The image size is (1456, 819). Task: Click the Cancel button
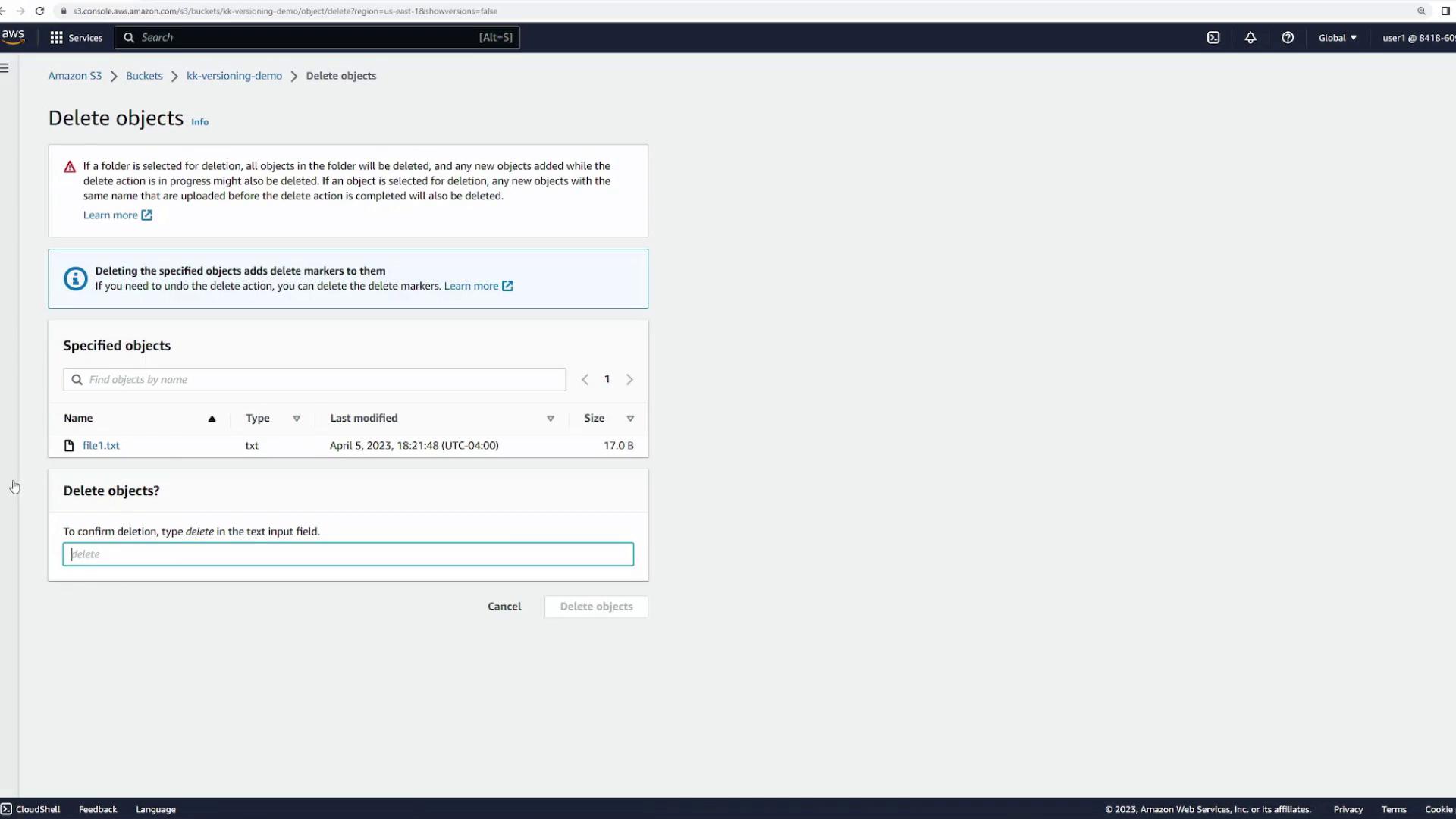[504, 607]
